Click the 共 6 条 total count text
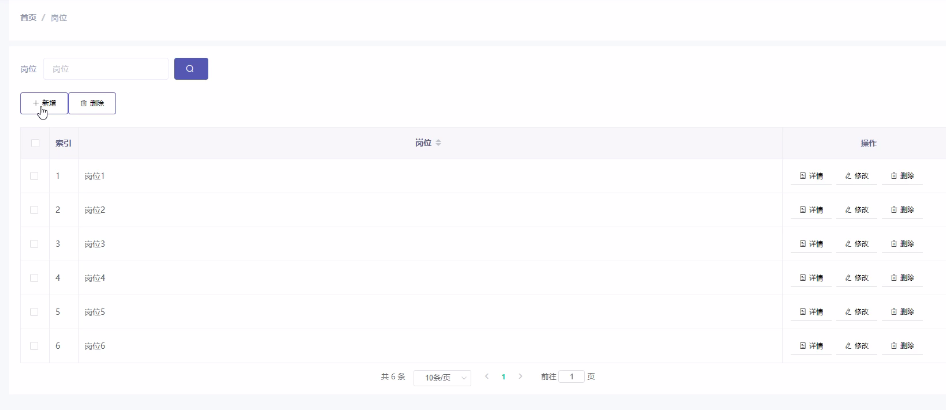 [393, 377]
